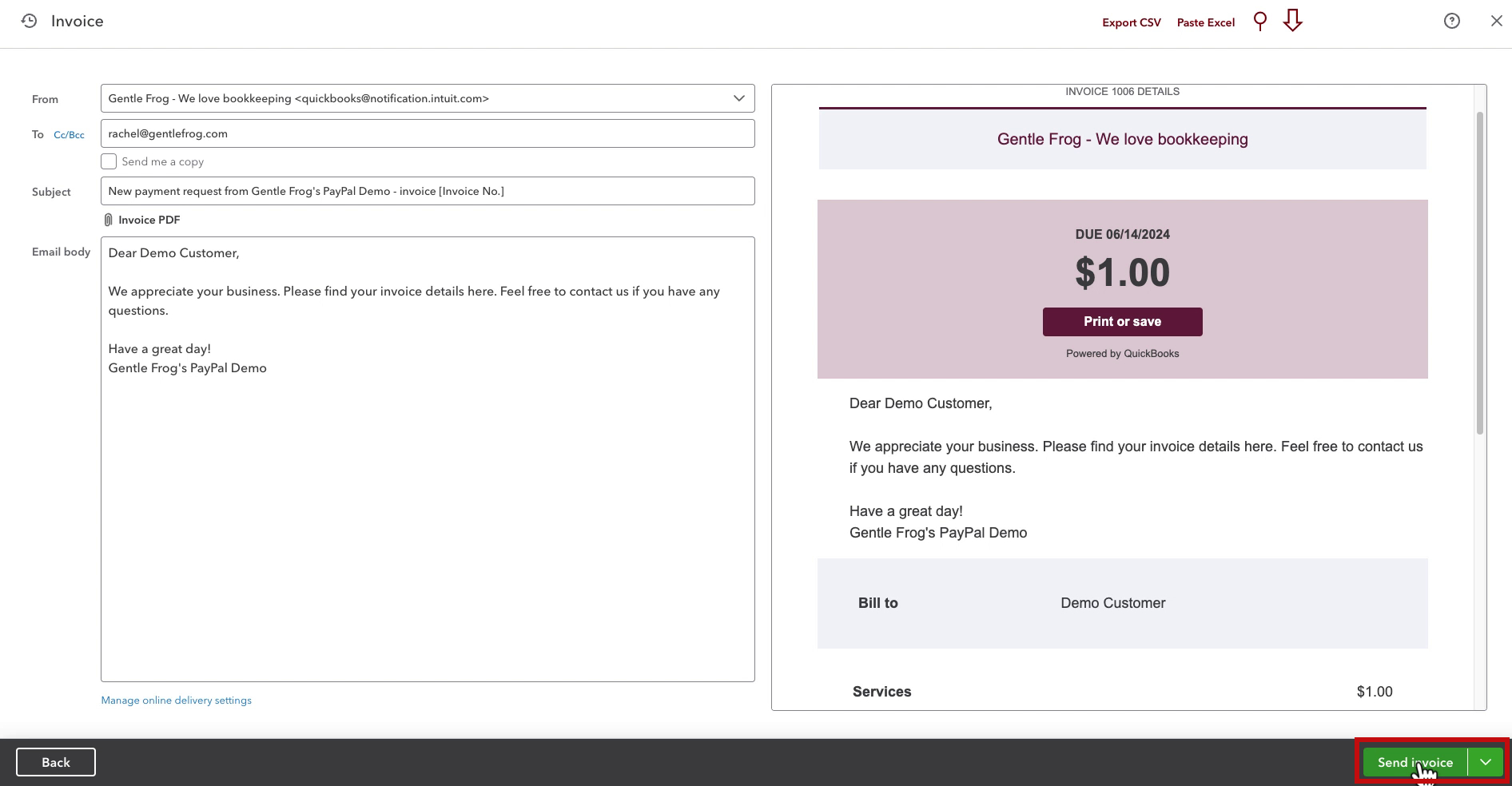Click the Send invoice button

click(x=1415, y=762)
